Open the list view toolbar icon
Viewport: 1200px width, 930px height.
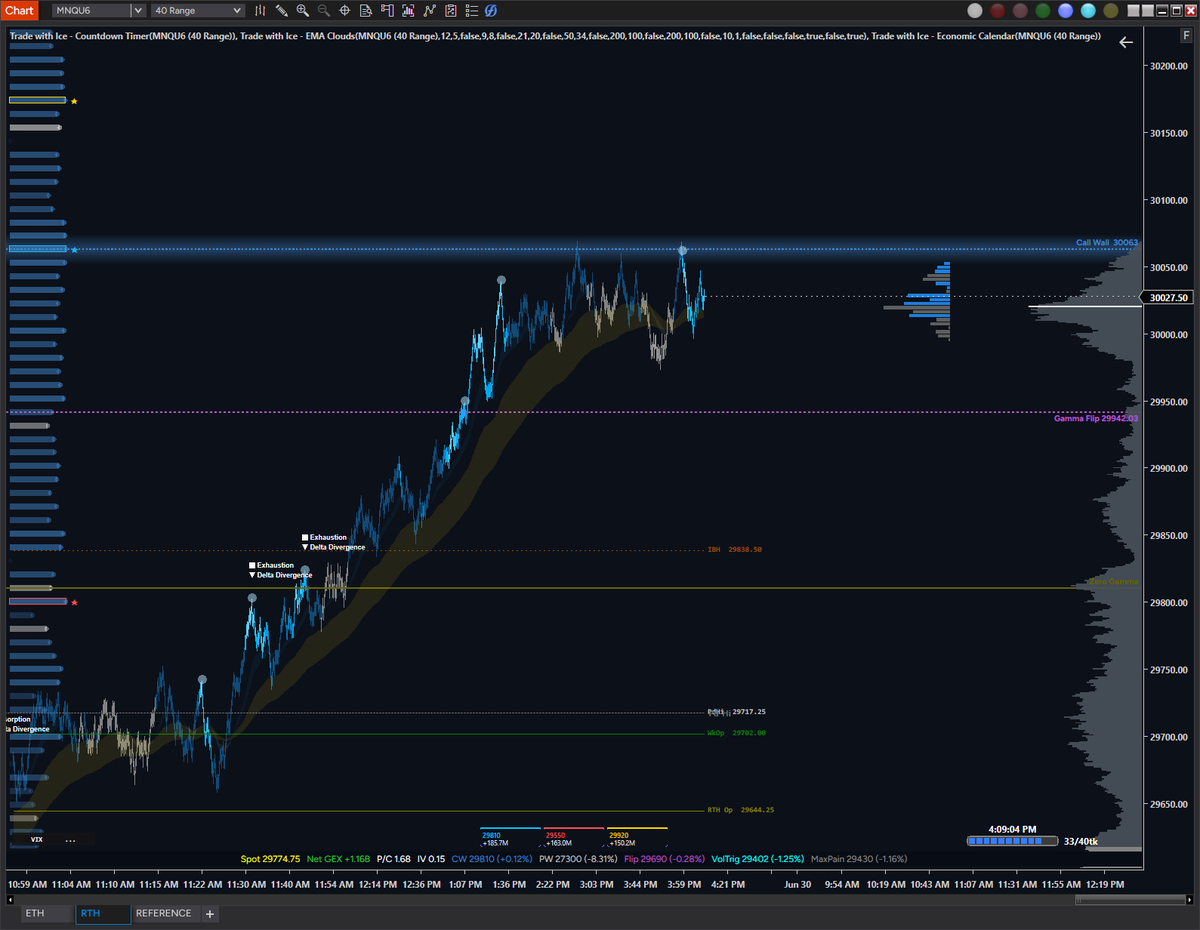472,10
